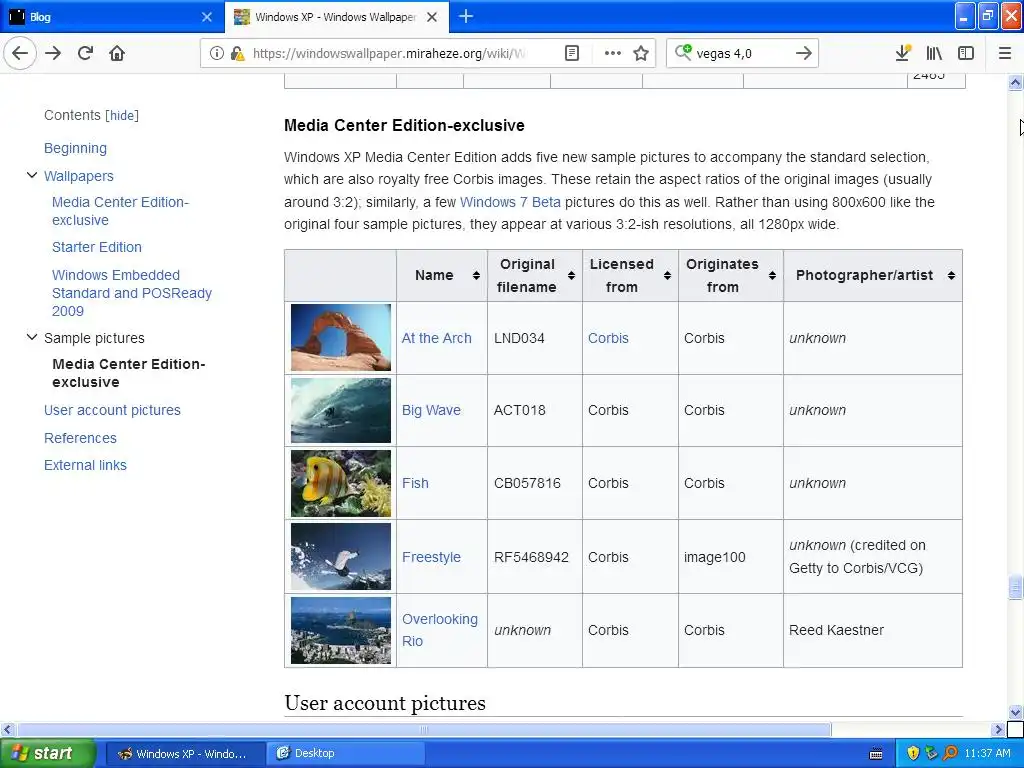Open the Firefox hamburger menu

[x=1005, y=53]
